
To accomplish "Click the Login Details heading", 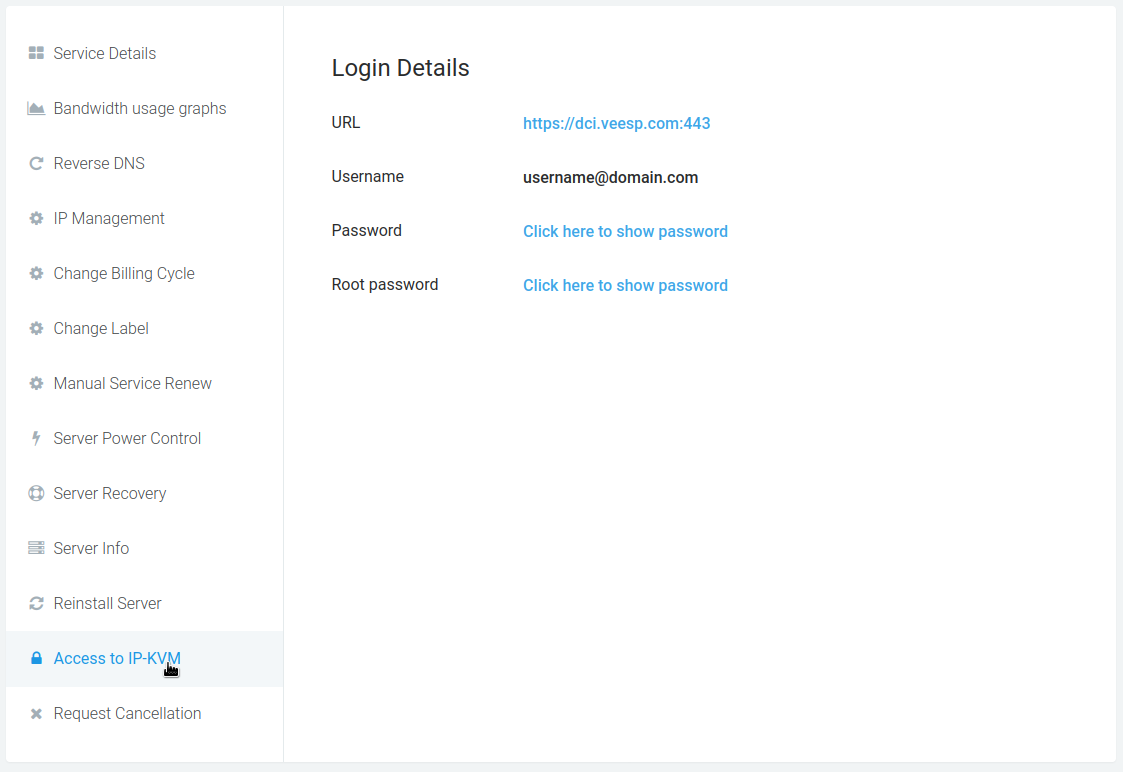I will pyautogui.click(x=400, y=68).
